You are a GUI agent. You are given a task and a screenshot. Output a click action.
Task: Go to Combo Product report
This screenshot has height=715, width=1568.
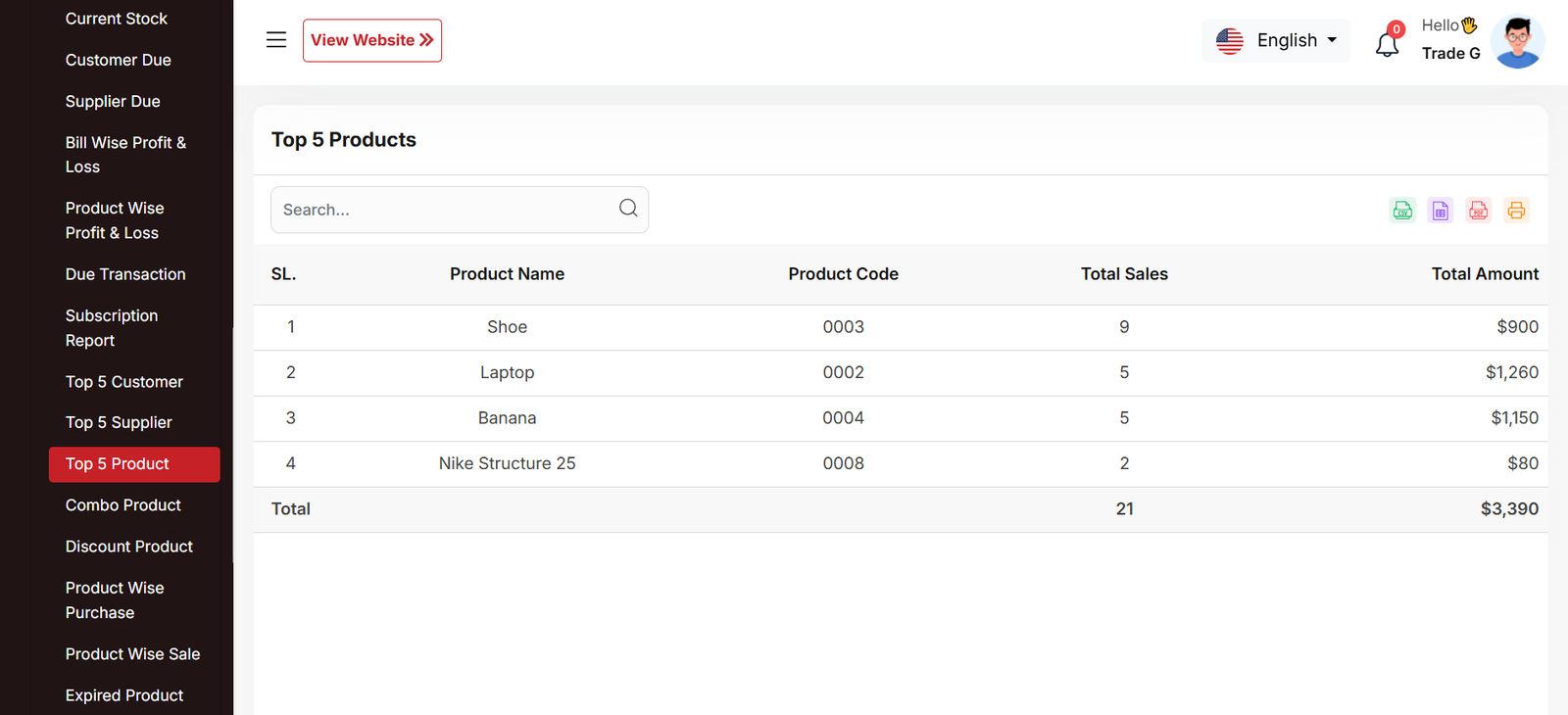click(x=123, y=505)
